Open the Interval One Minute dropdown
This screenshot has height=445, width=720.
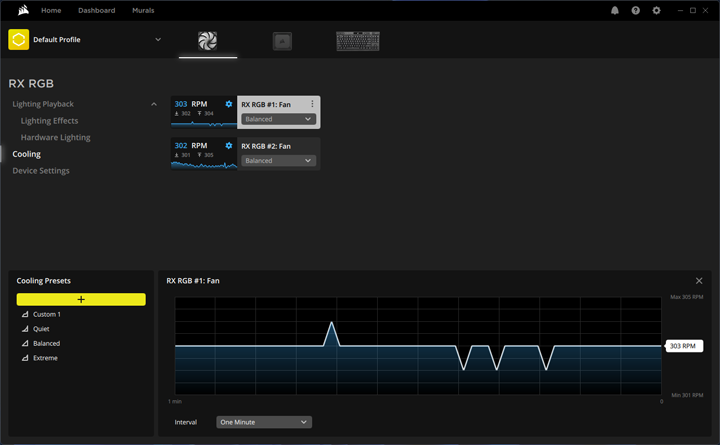[x=264, y=422]
